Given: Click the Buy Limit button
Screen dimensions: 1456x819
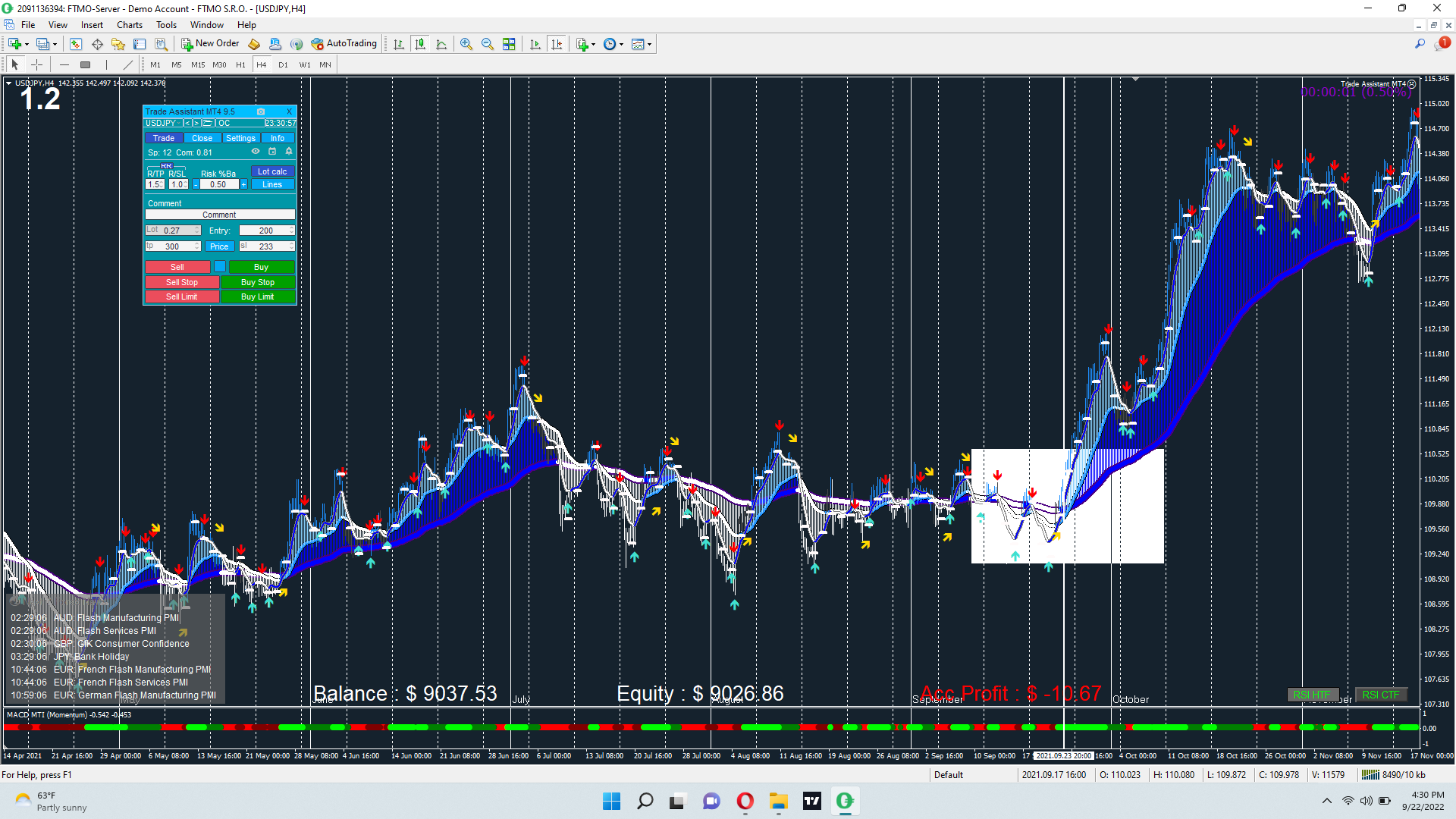Looking at the screenshot, I should coord(257,297).
